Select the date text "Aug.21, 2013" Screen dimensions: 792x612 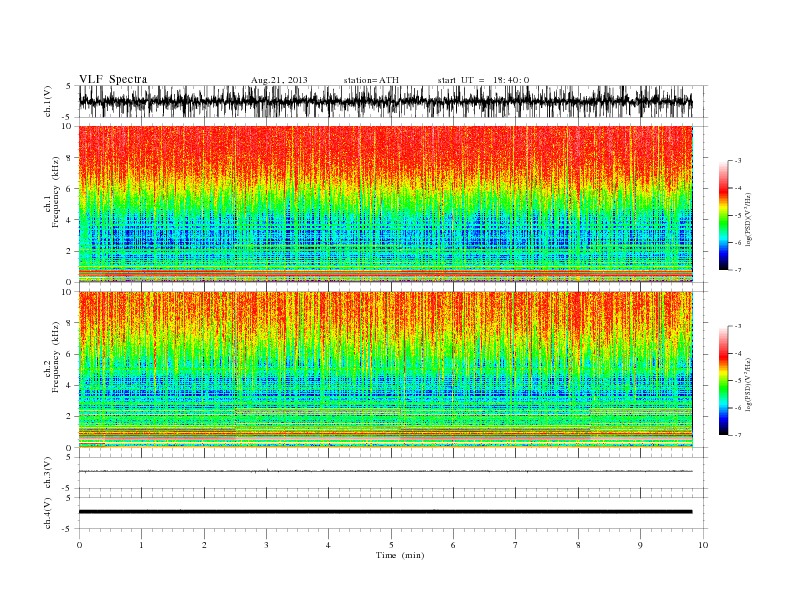click(x=279, y=80)
